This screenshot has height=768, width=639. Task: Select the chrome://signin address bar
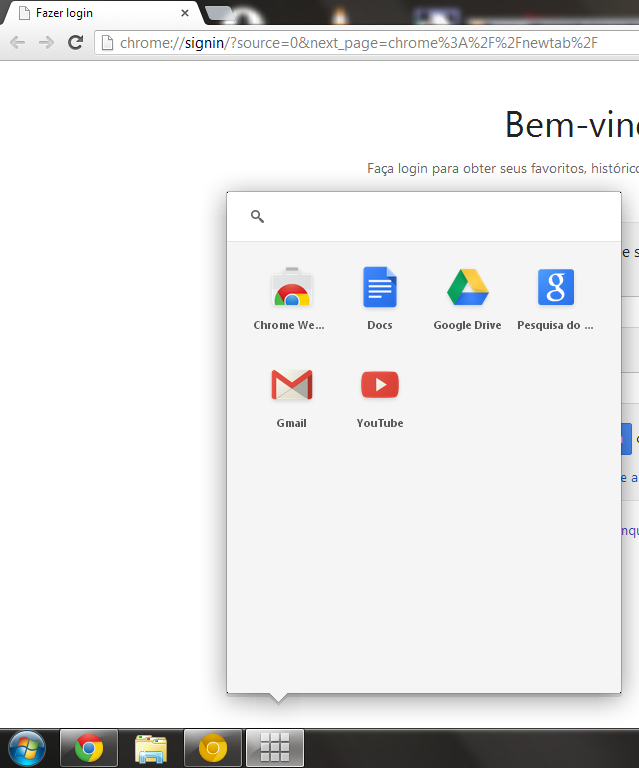tap(360, 42)
